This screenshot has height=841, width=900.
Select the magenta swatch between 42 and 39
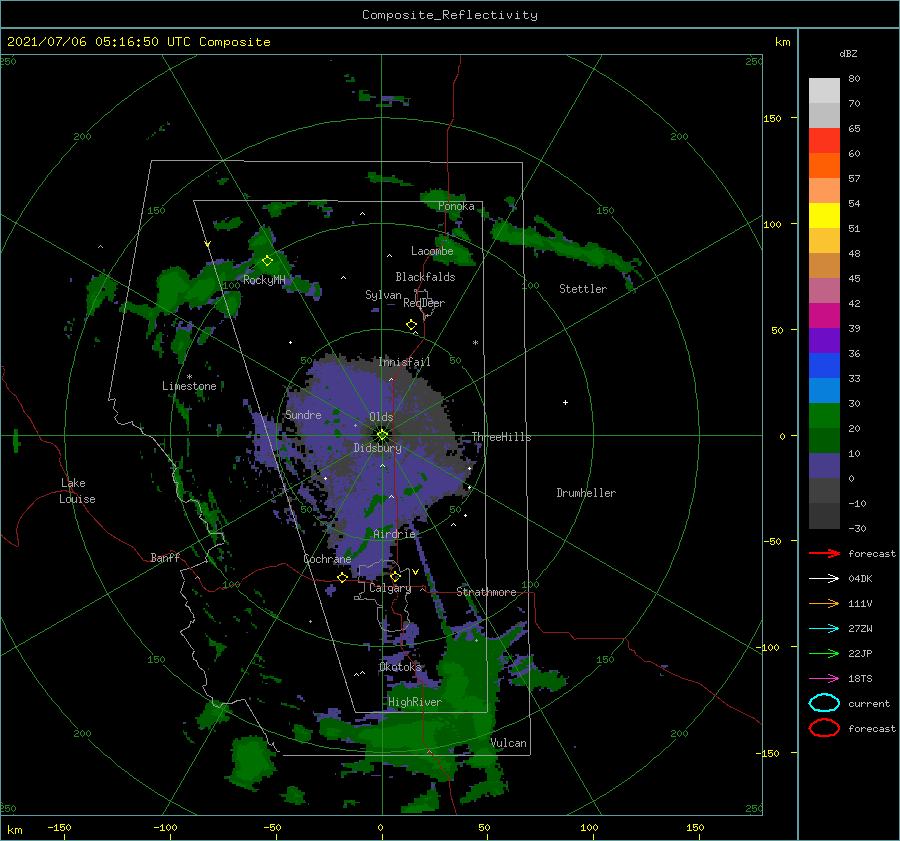pyautogui.click(x=824, y=316)
